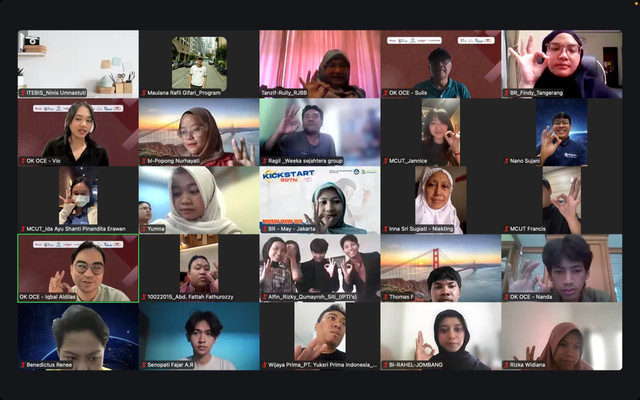This screenshot has height=400, width=640.
Task: Click the muted mic icon beside Inna Sri Sugiati
Action: [386, 229]
